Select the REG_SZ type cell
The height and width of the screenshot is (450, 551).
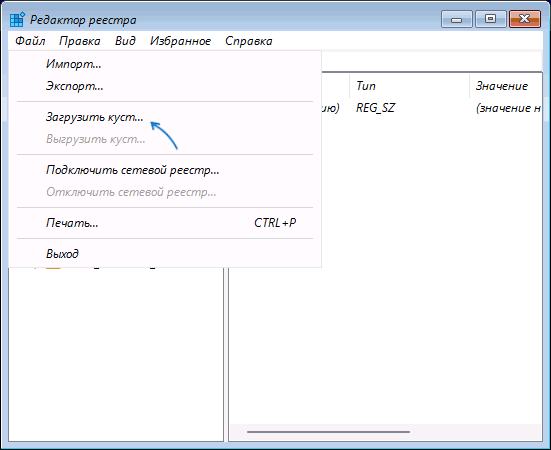click(375, 107)
